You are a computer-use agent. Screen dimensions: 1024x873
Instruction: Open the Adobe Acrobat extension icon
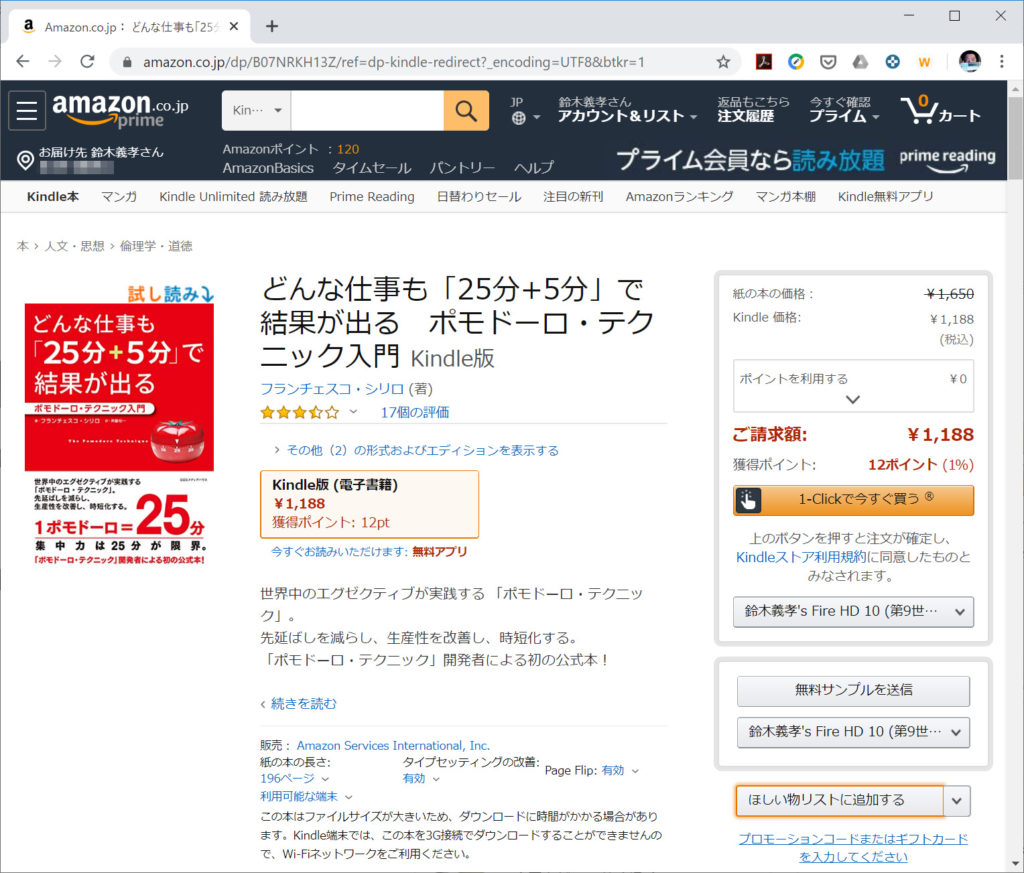[x=763, y=62]
